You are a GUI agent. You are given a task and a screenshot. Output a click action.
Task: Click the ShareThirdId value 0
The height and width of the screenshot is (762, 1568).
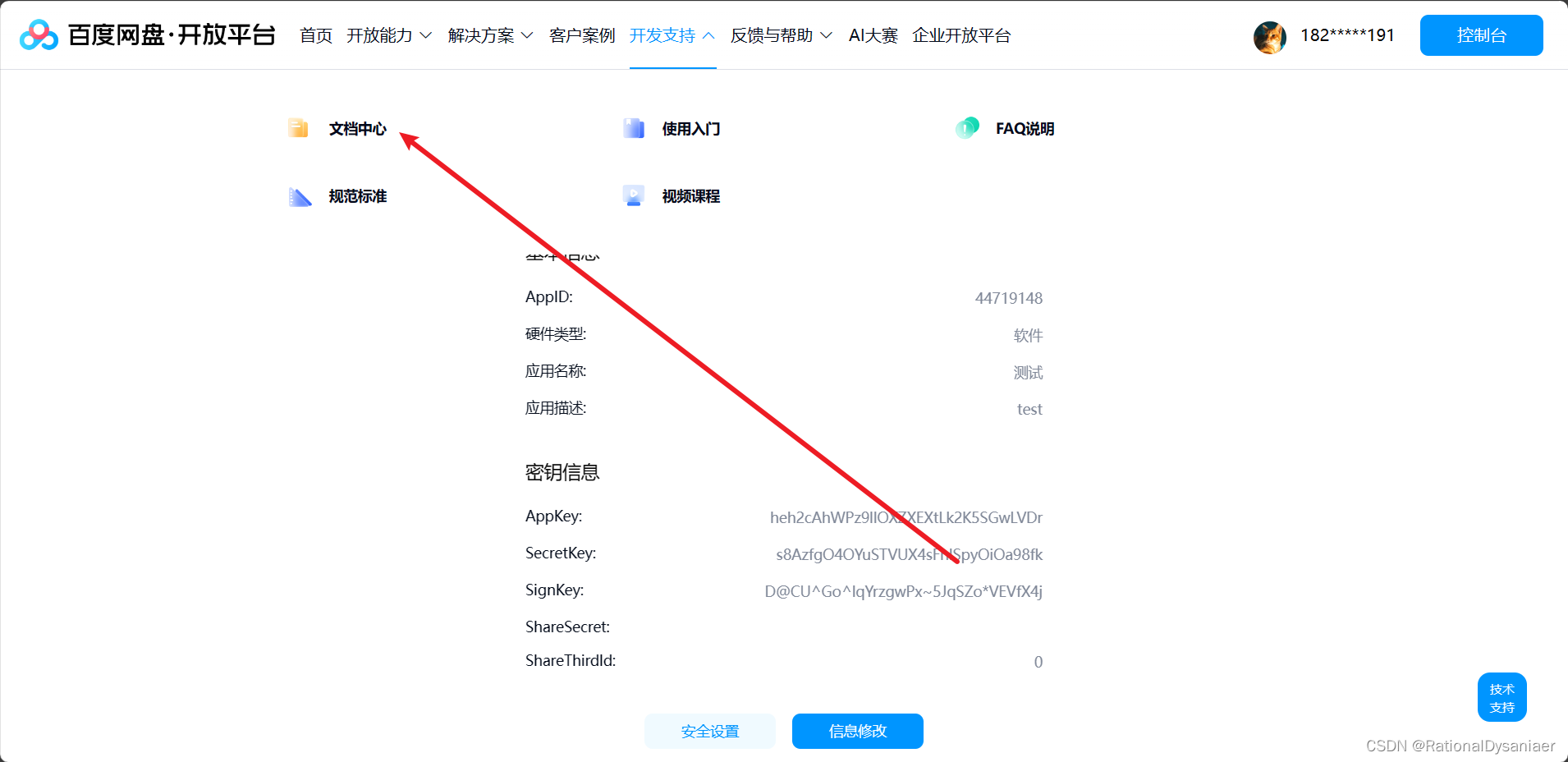1038,662
